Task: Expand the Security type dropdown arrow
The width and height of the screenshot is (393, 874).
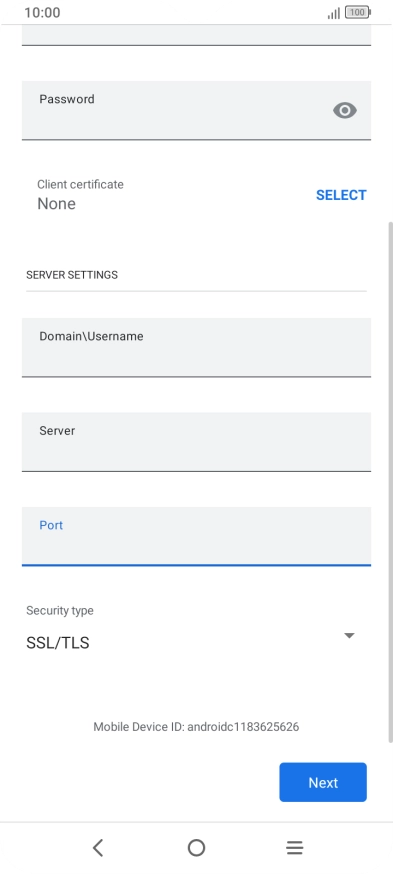Action: (x=349, y=635)
